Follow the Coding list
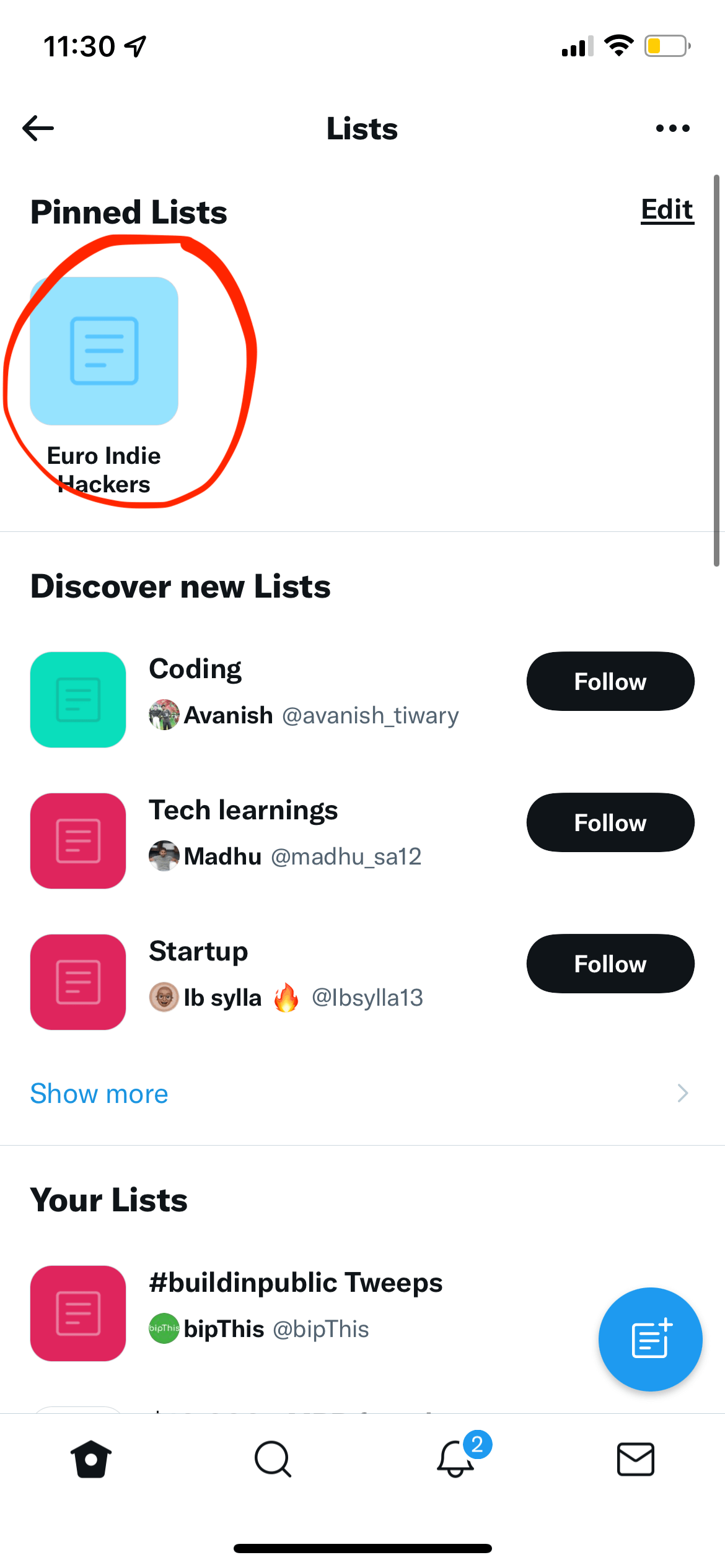Viewport: 725px width, 1568px height. [610, 681]
